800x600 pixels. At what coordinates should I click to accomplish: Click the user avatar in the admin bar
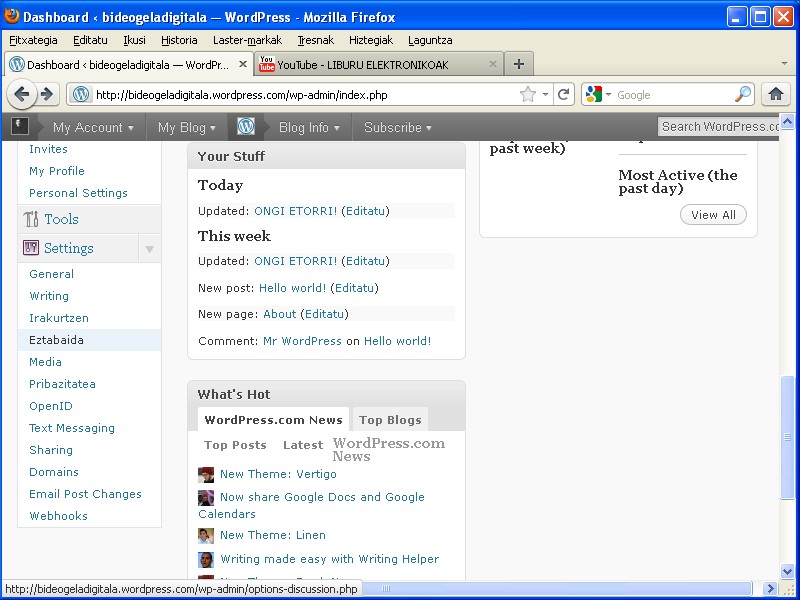[x=19, y=126]
